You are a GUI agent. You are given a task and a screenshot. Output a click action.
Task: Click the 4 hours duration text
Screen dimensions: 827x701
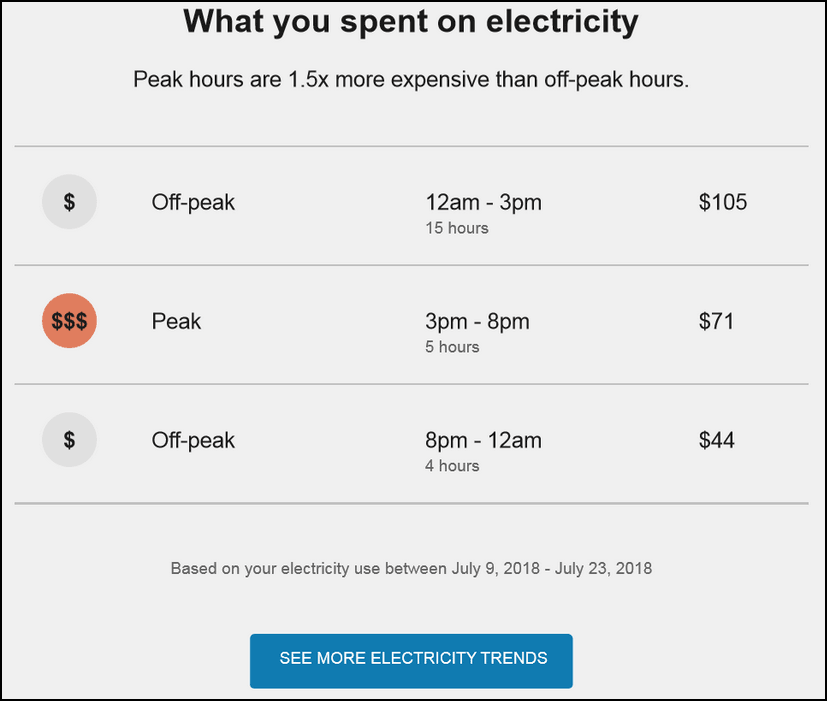(x=452, y=466)
